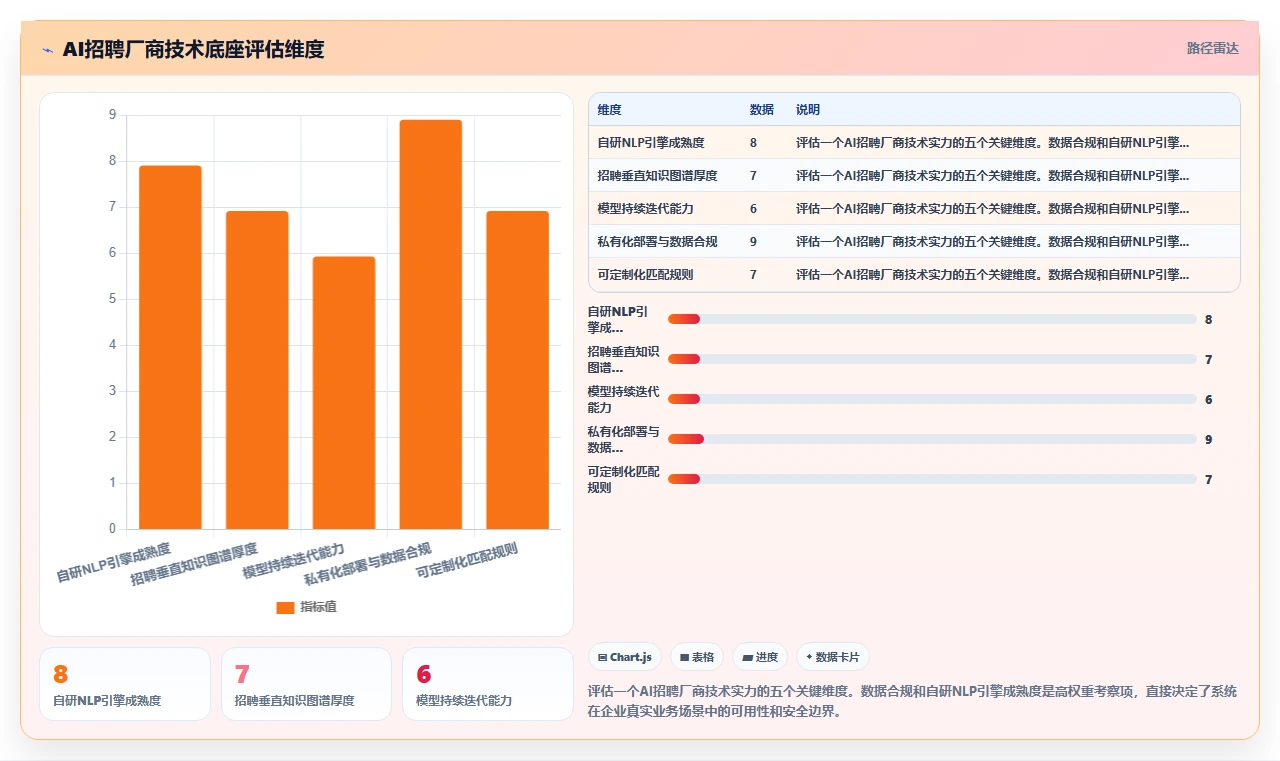This screenshot has width=1280, height=761.
Task: Click the 招聘垂直知识图谱厚度 x-axis label
Action: 194,564
